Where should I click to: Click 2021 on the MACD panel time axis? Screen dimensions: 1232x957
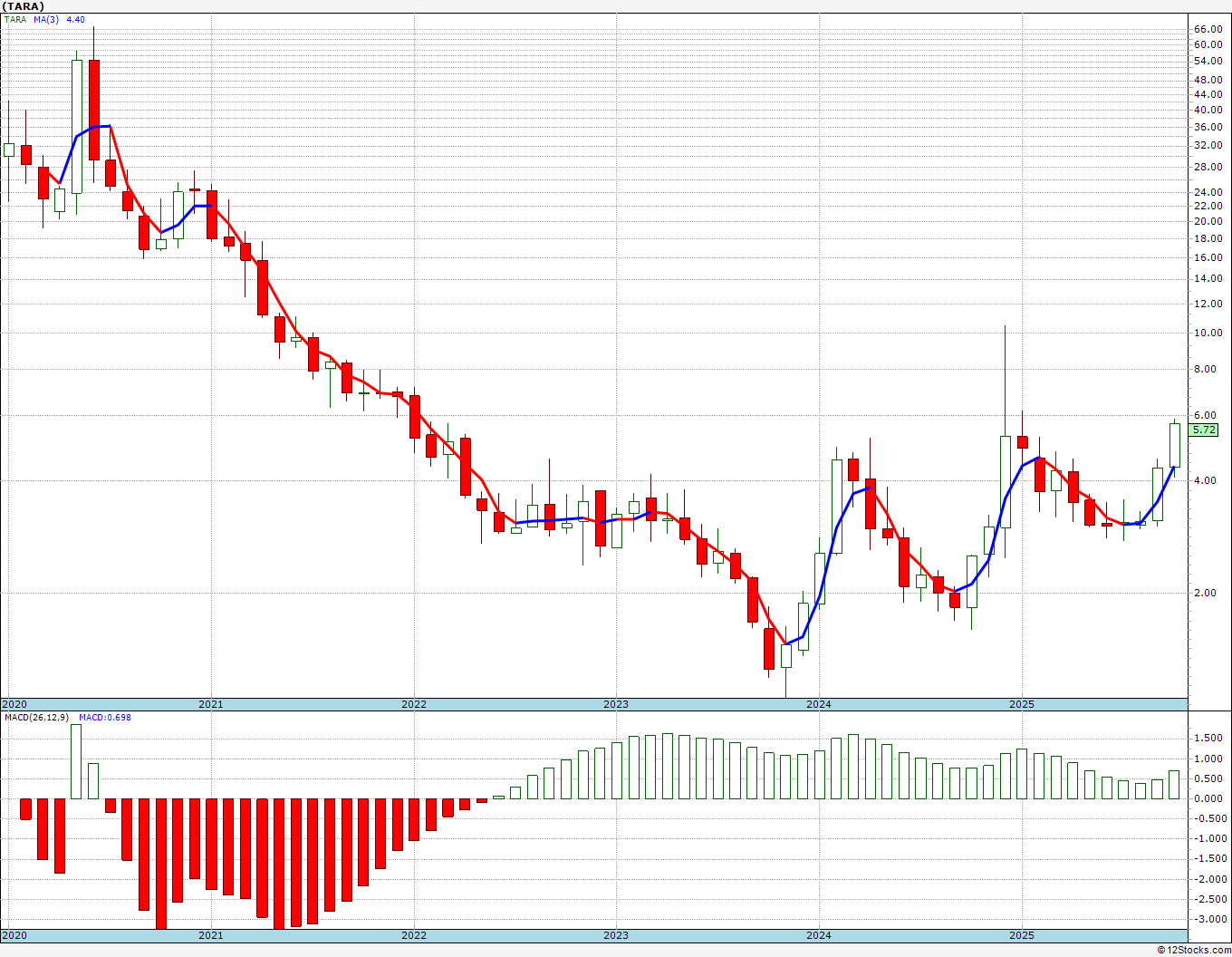point(211,935)
